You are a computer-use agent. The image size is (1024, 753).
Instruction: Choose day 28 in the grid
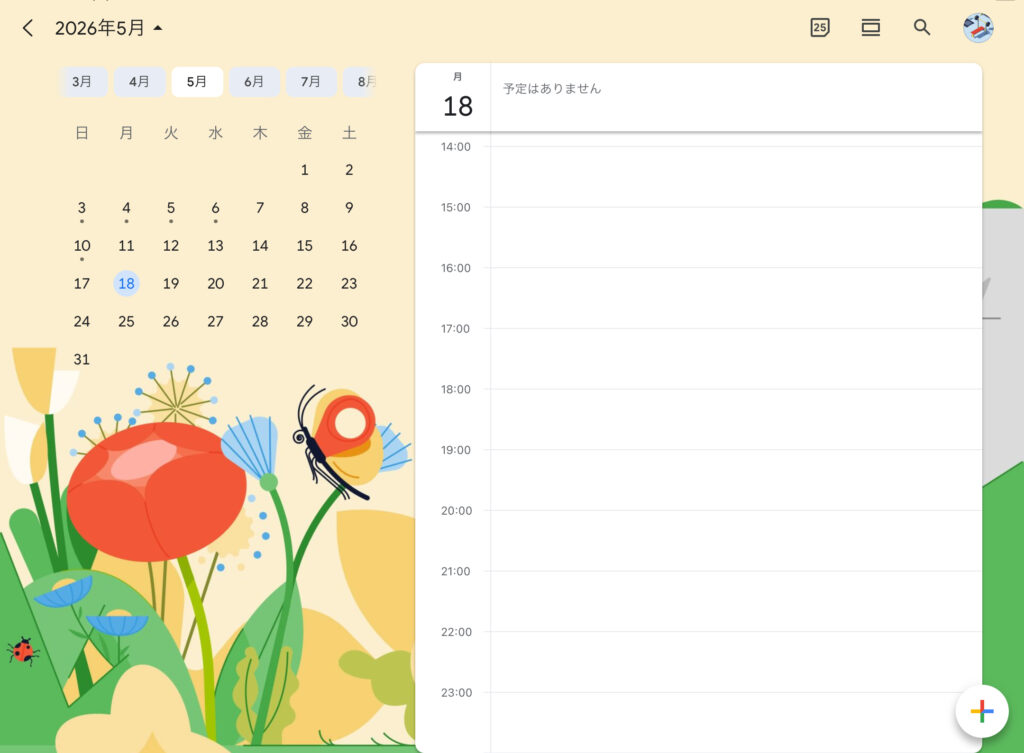260,321
